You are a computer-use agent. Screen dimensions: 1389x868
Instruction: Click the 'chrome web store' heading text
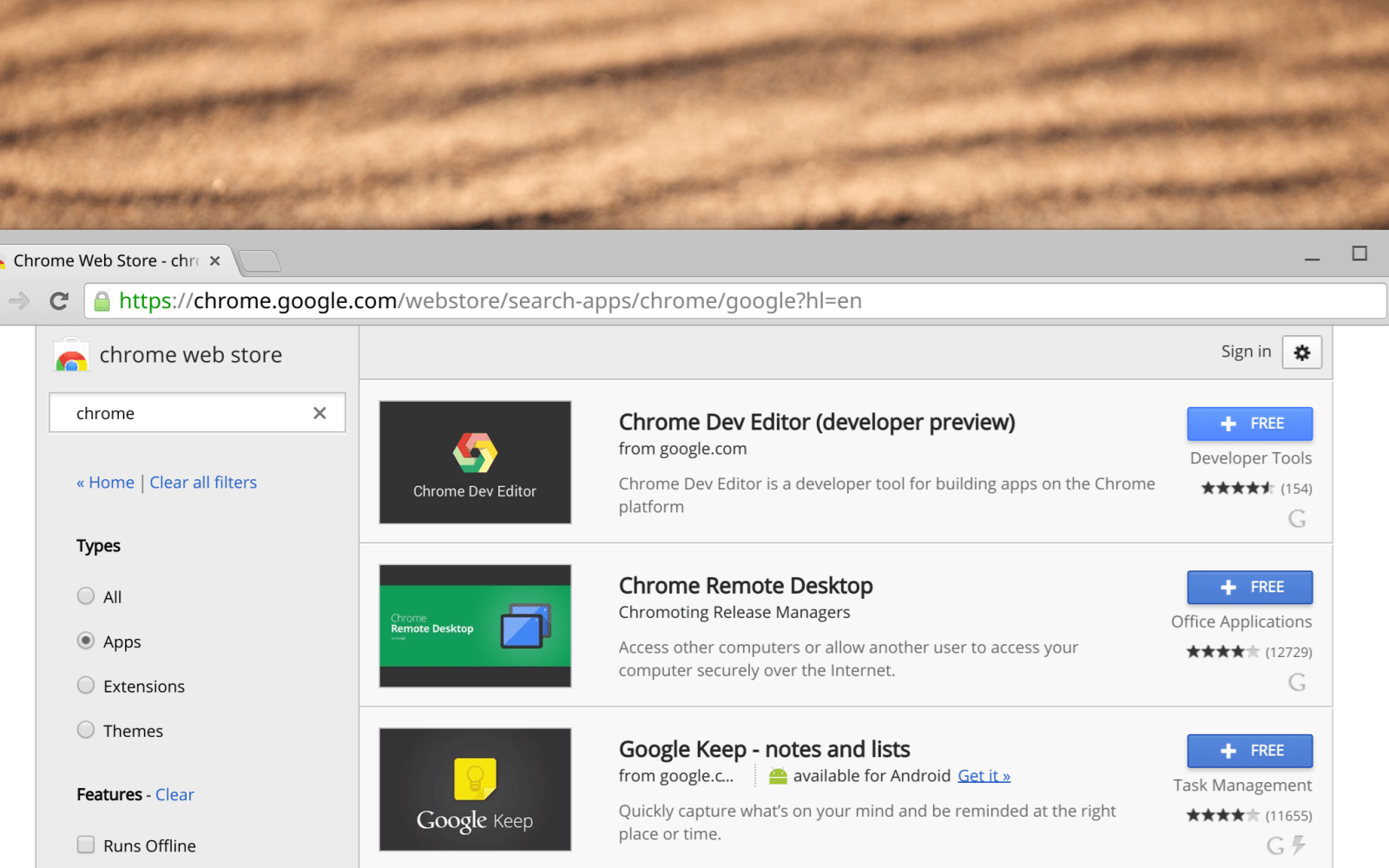tap(191, 355)
